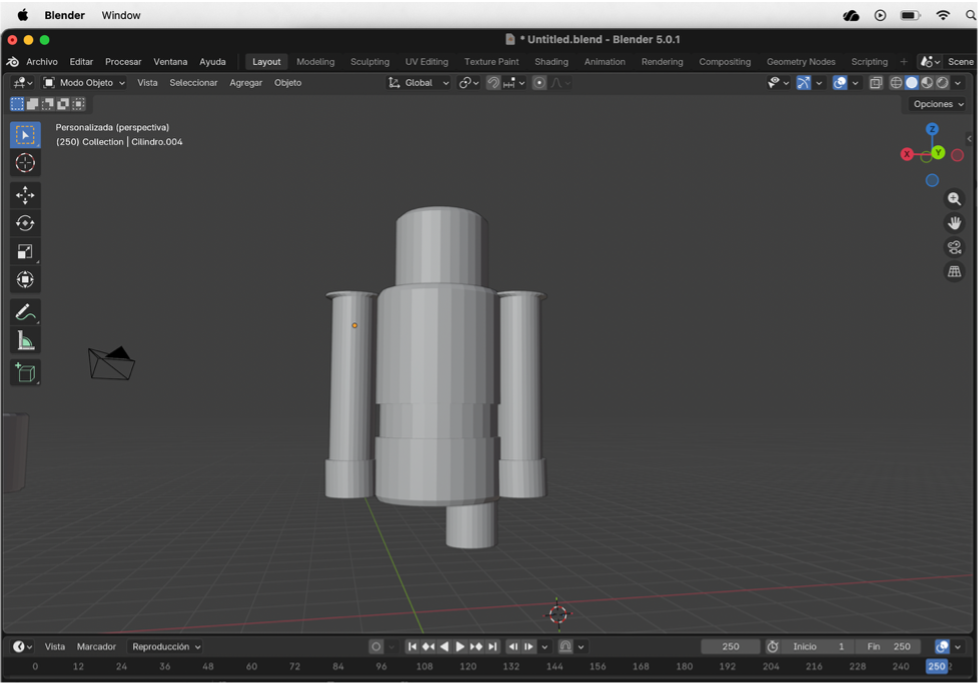Toggle the show overlays button
The height and width of the screenshot is (687, 980).
[840, 83]
